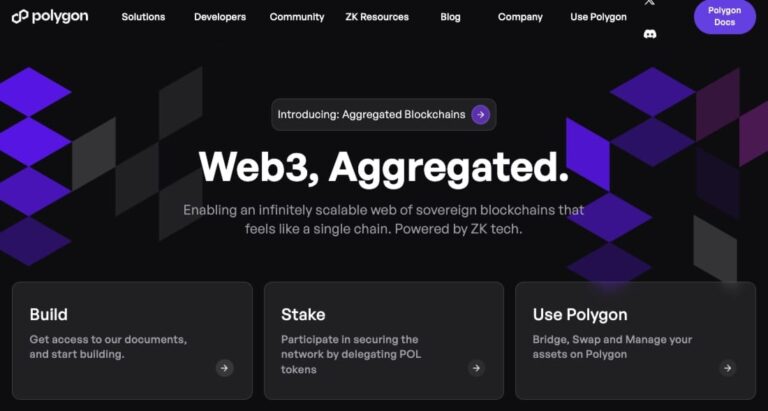Screen dimensions: 768x411
Task: Click the arrow icon in the Stake card
Action: tap(476, 368)
